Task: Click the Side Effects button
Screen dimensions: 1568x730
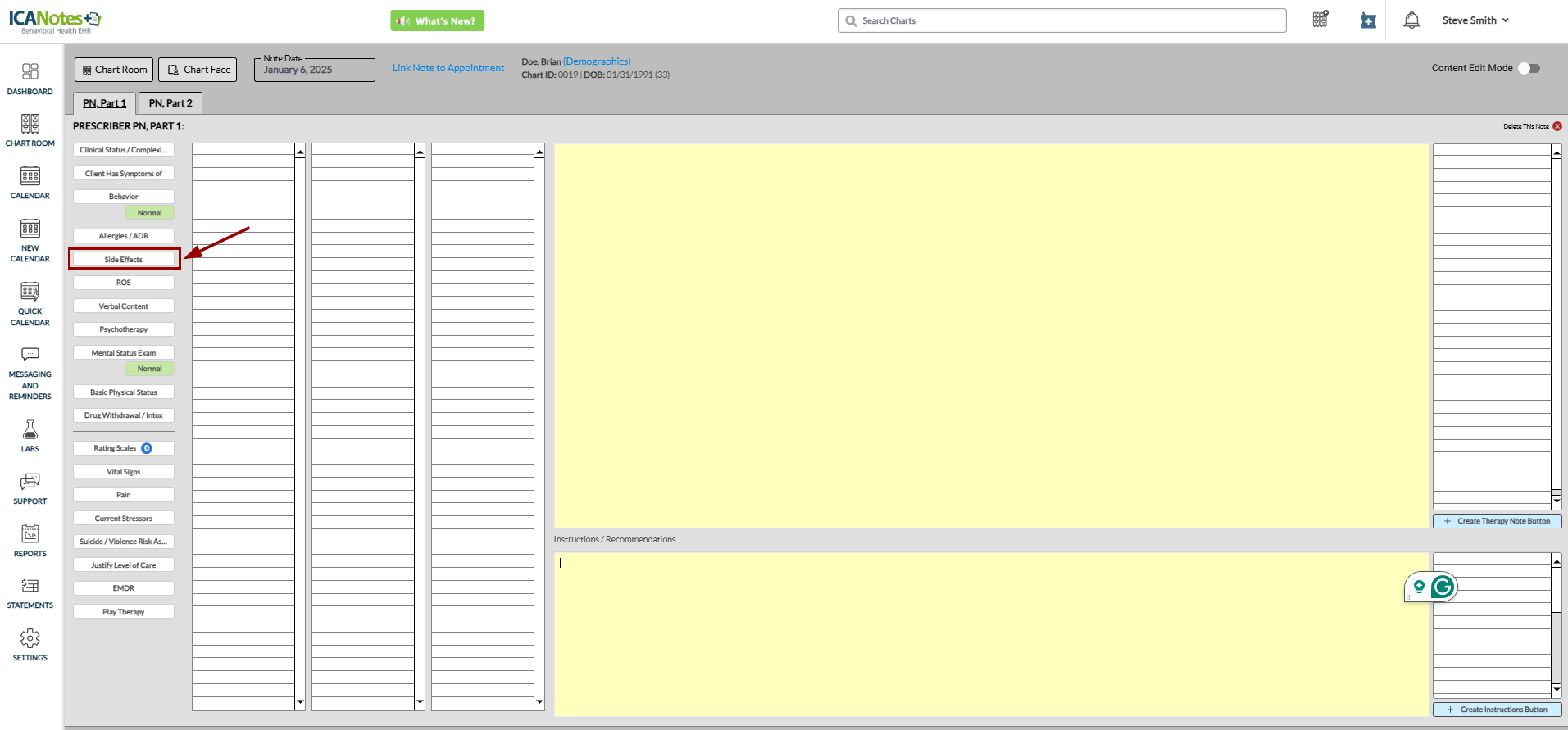Action: [124, 260]
